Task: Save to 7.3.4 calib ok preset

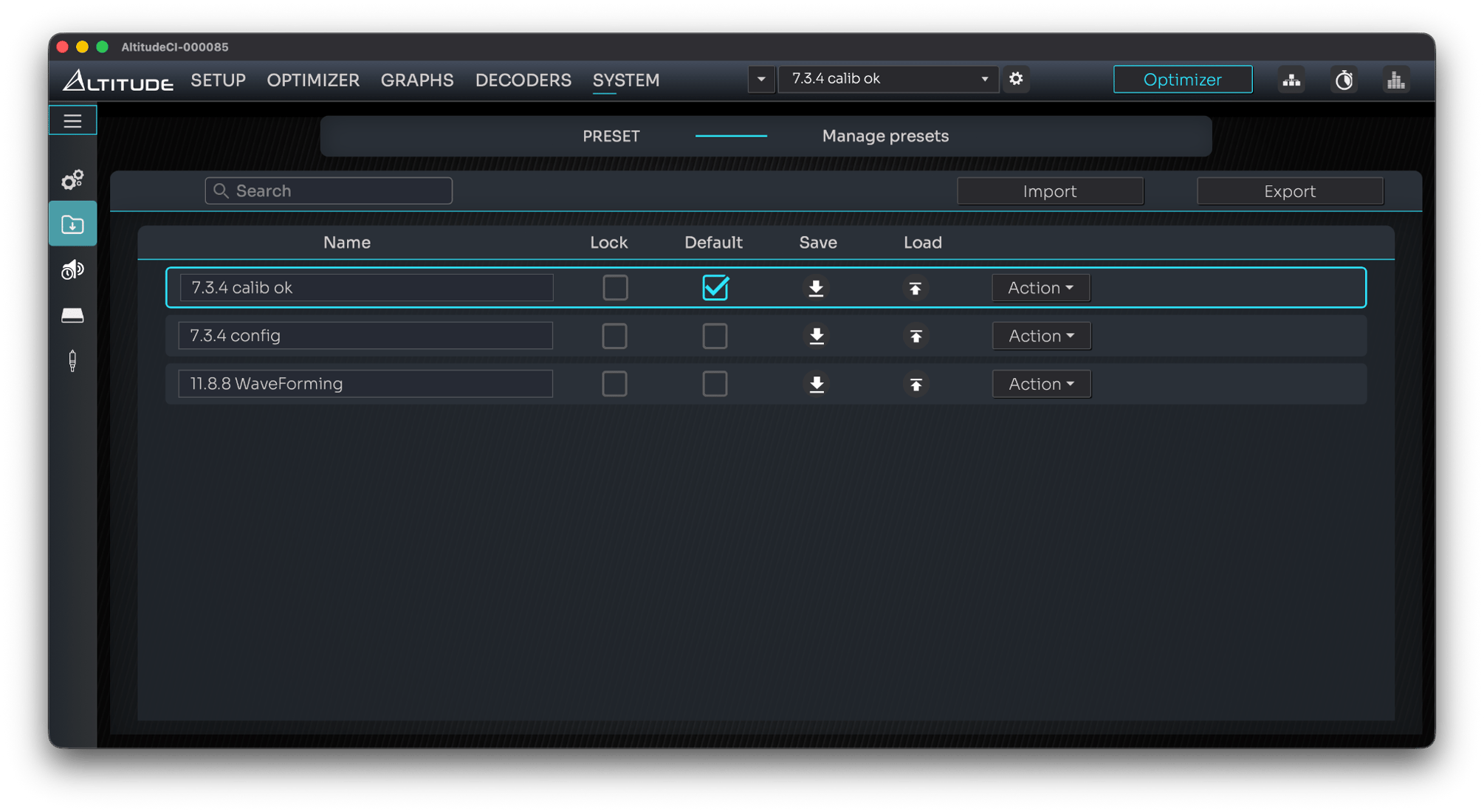Action: click(x=816, y=288)
